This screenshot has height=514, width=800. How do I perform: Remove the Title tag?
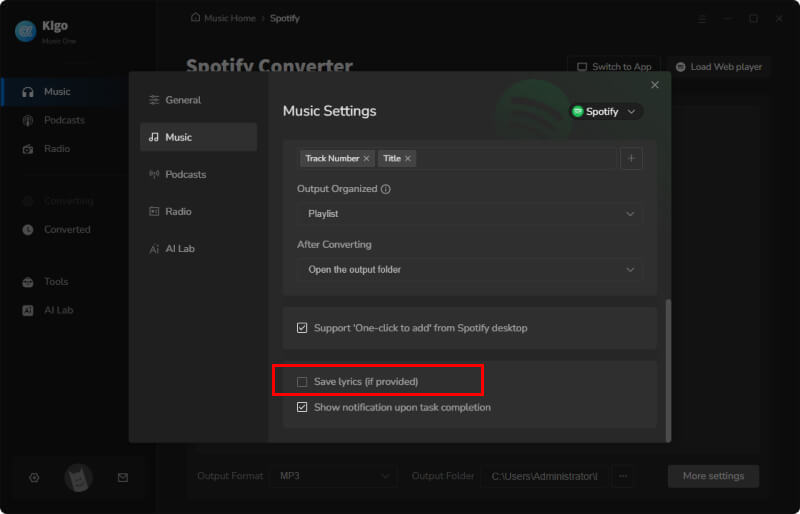(408, 159)
